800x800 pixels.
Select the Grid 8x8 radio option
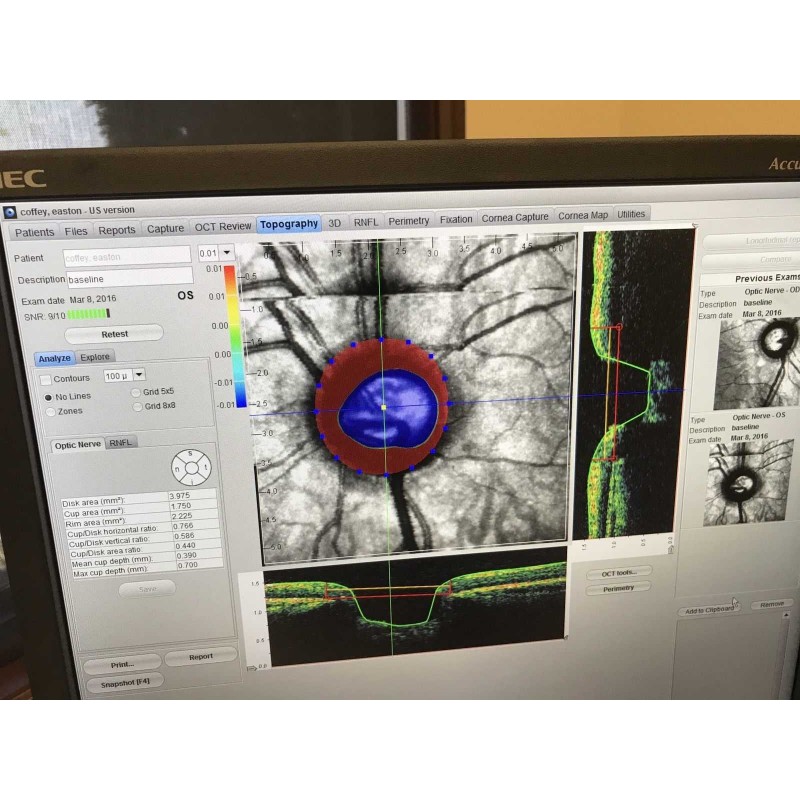[x=137, y=407]
